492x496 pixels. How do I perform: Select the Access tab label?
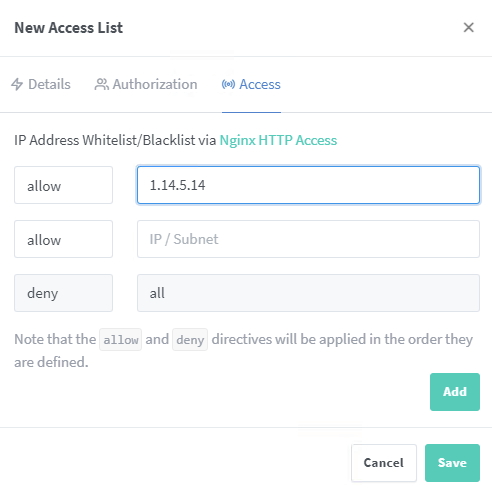click(x=260, y=84)
